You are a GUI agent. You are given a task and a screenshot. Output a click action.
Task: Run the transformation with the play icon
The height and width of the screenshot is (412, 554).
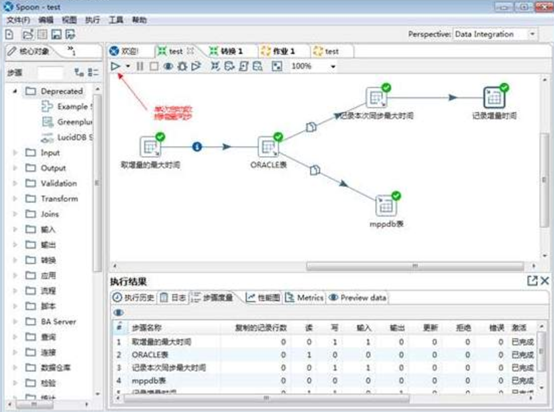(x=115, y=66)
